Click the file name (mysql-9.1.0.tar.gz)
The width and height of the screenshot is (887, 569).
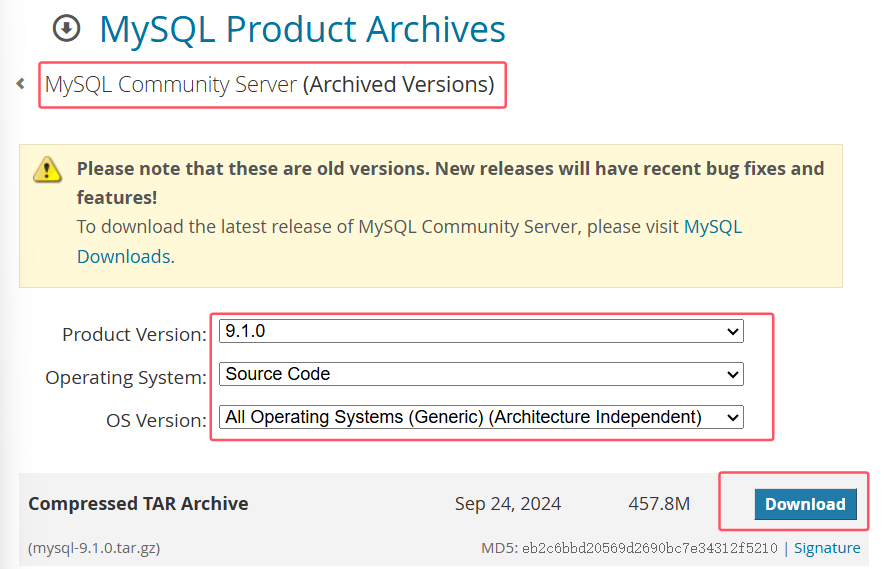pyautogui.click(x=94, y=548)
